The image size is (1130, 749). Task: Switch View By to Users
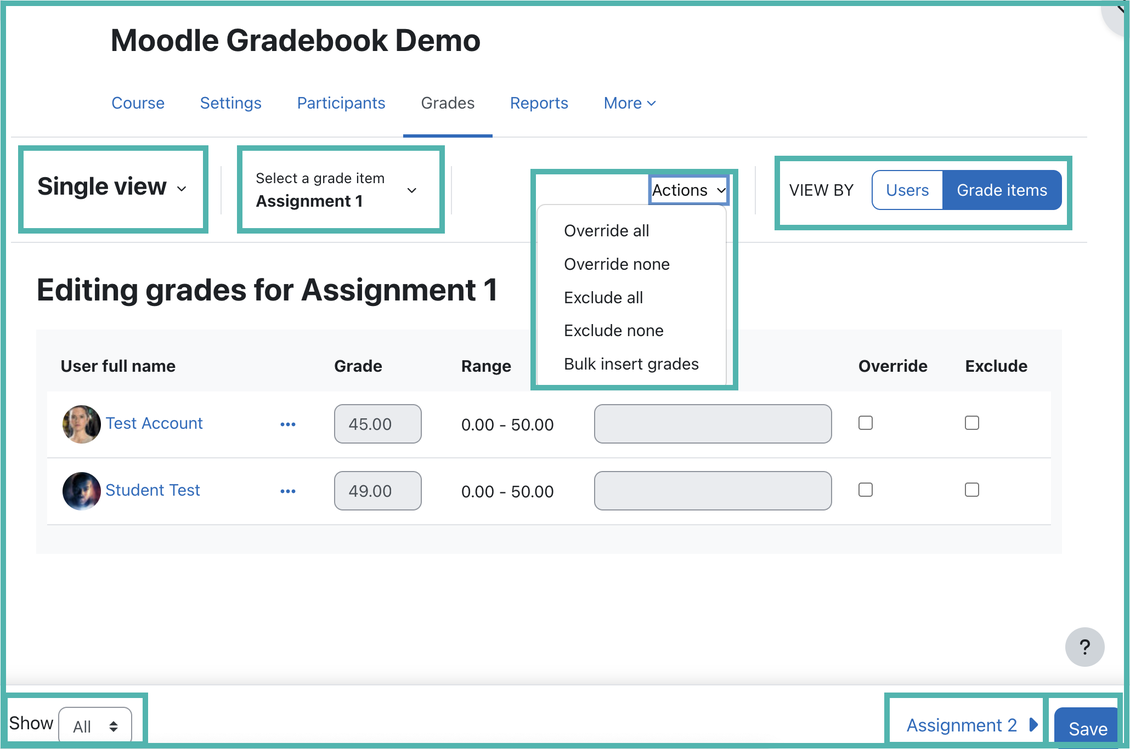[907, 190]
